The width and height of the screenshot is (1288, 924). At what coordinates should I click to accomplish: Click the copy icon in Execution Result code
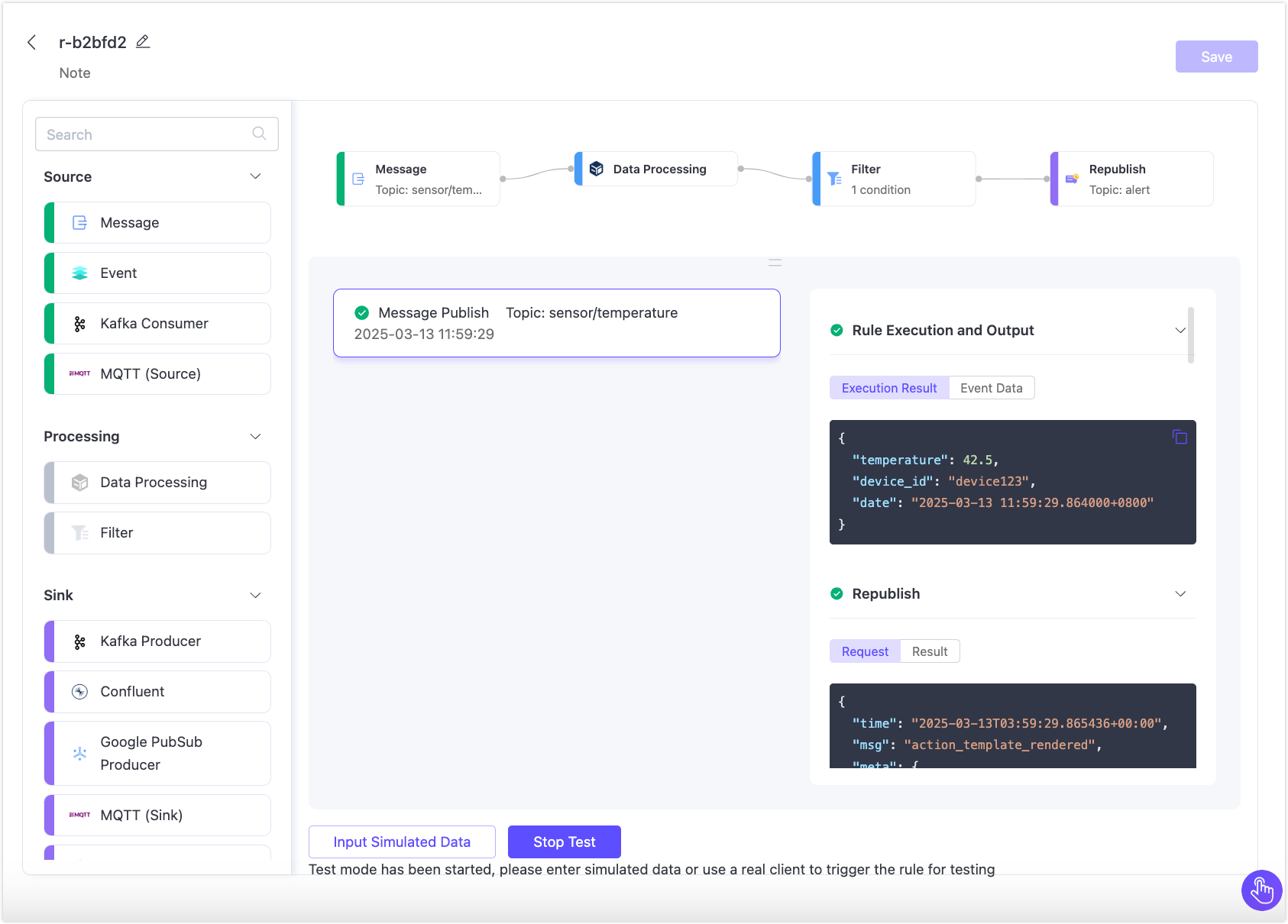point(1180,437)
